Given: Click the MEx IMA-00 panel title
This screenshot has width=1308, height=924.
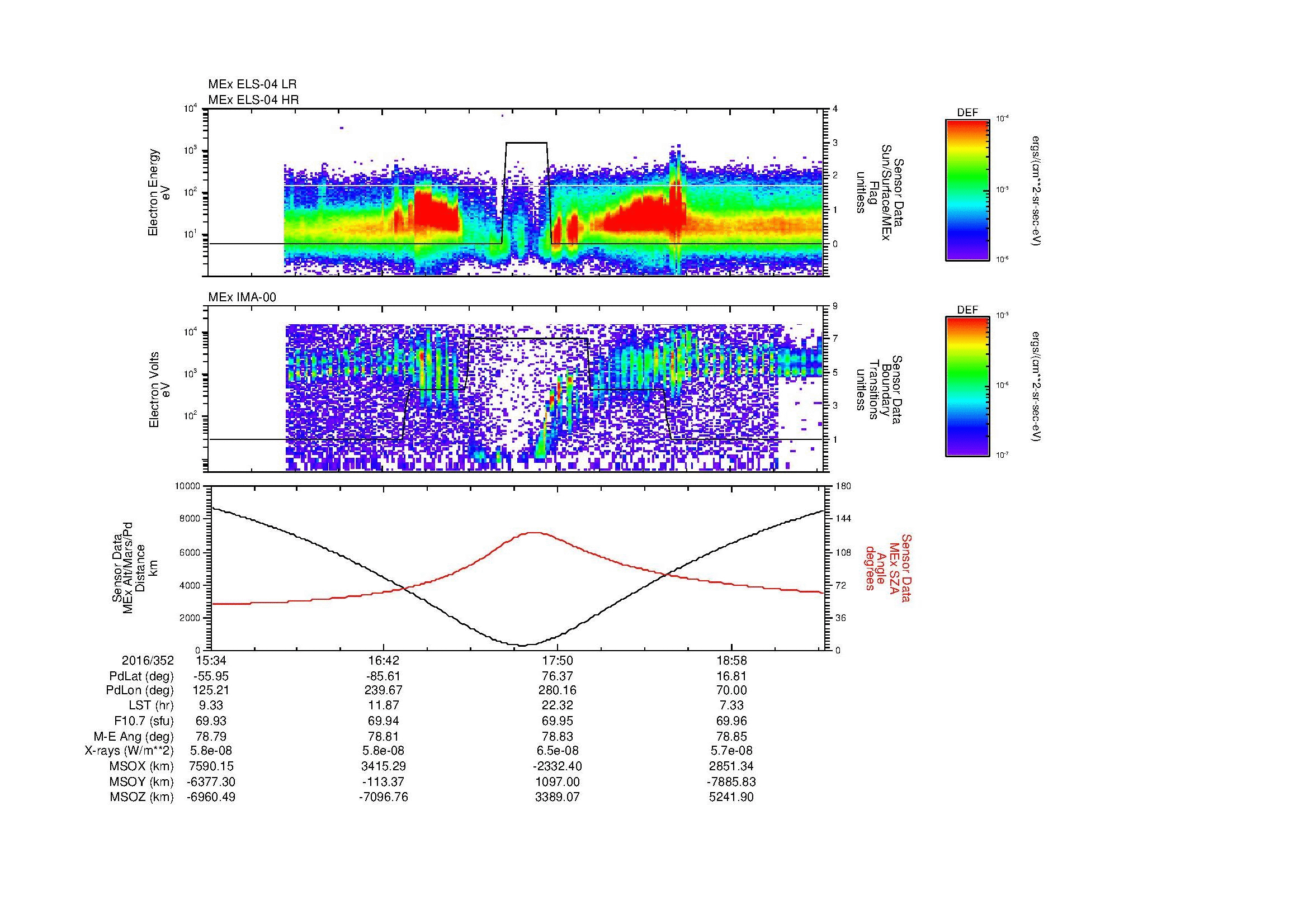Looking at the screenshot, I should click(242, 297).
